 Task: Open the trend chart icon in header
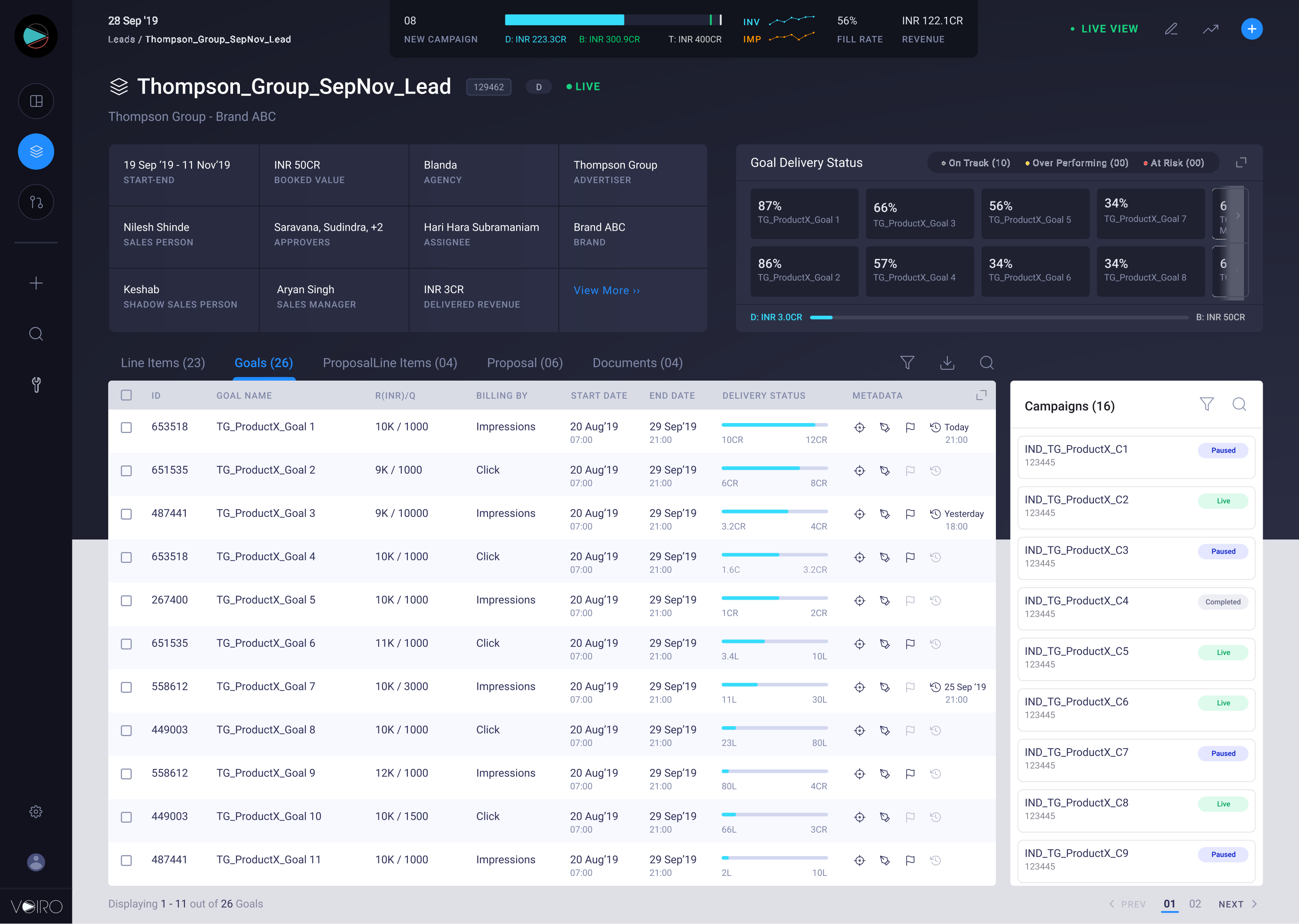point(1210,29)
